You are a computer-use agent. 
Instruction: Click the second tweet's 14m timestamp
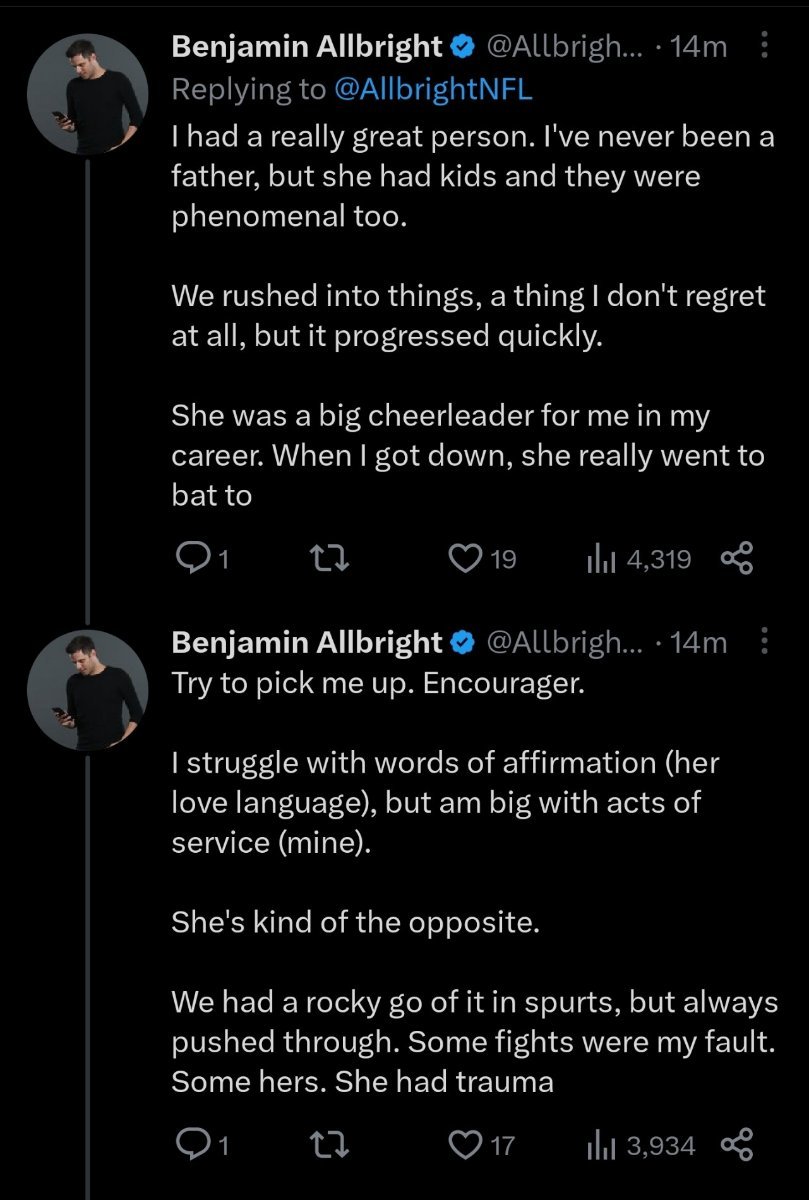coord(700,641)
